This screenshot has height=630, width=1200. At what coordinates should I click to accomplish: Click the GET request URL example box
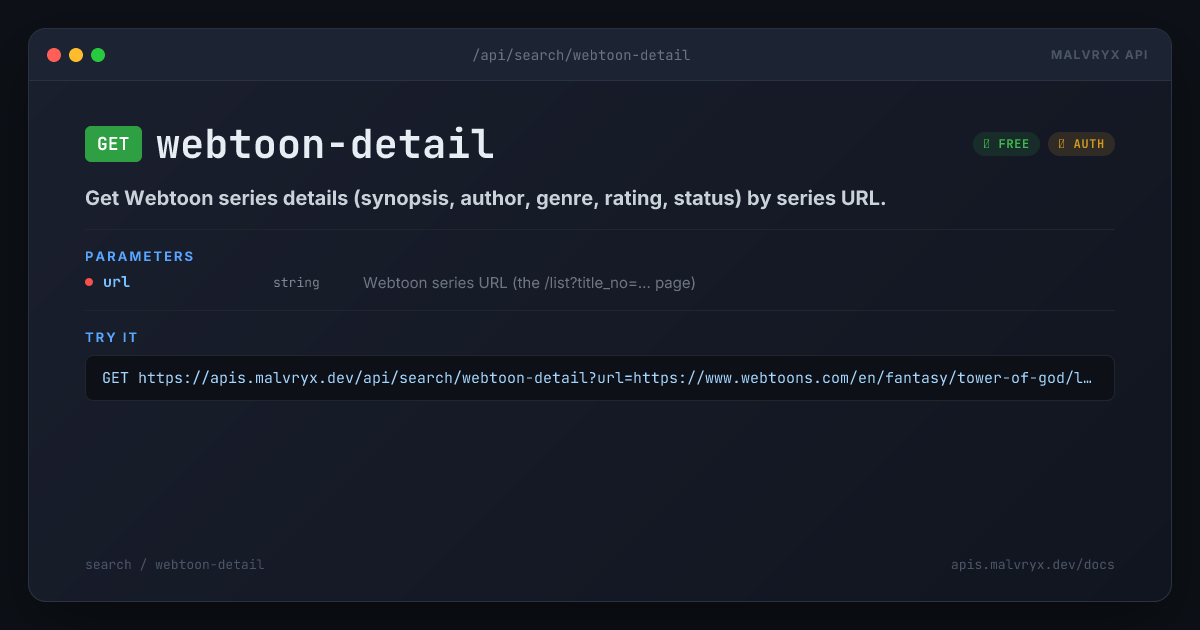(600, 378)
